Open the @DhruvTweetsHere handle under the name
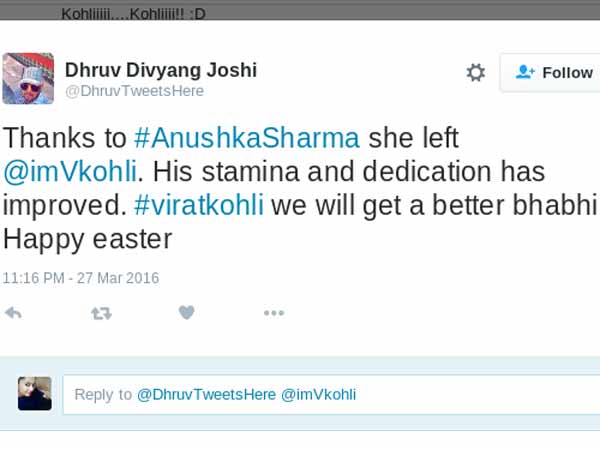600x450 pixels. (134, 91)
